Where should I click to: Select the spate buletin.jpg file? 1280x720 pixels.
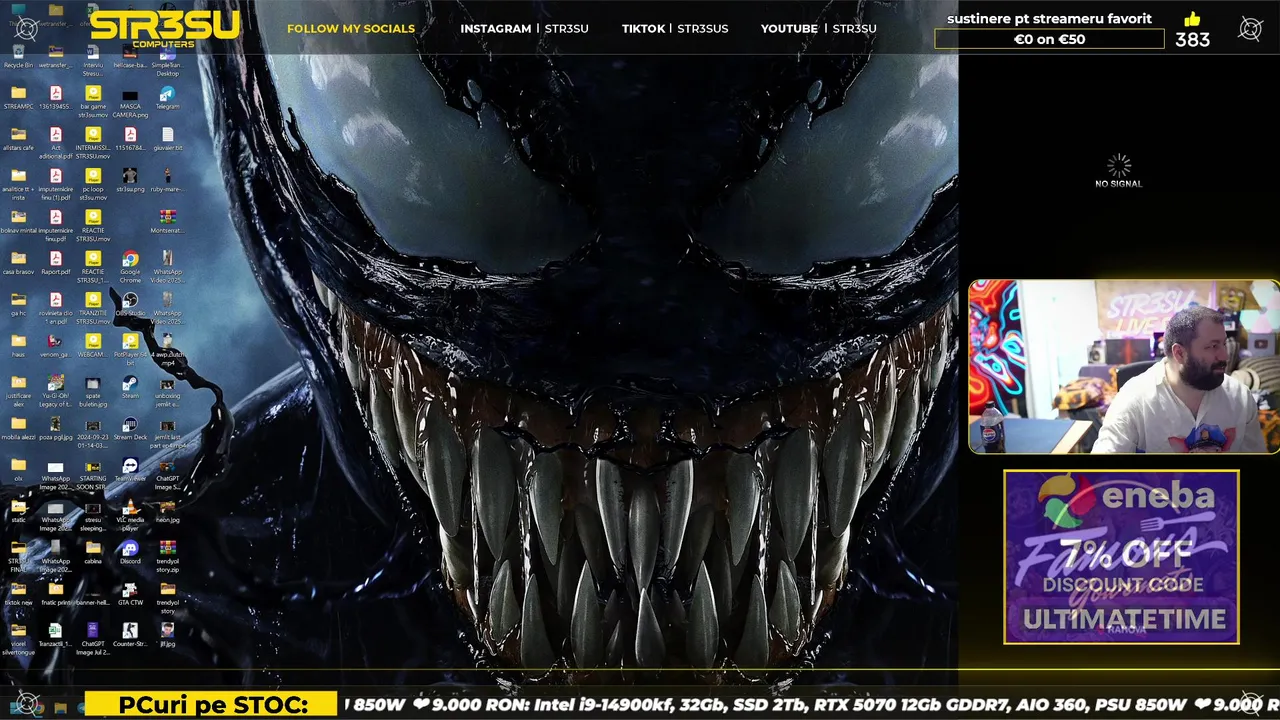pos(93,391)
